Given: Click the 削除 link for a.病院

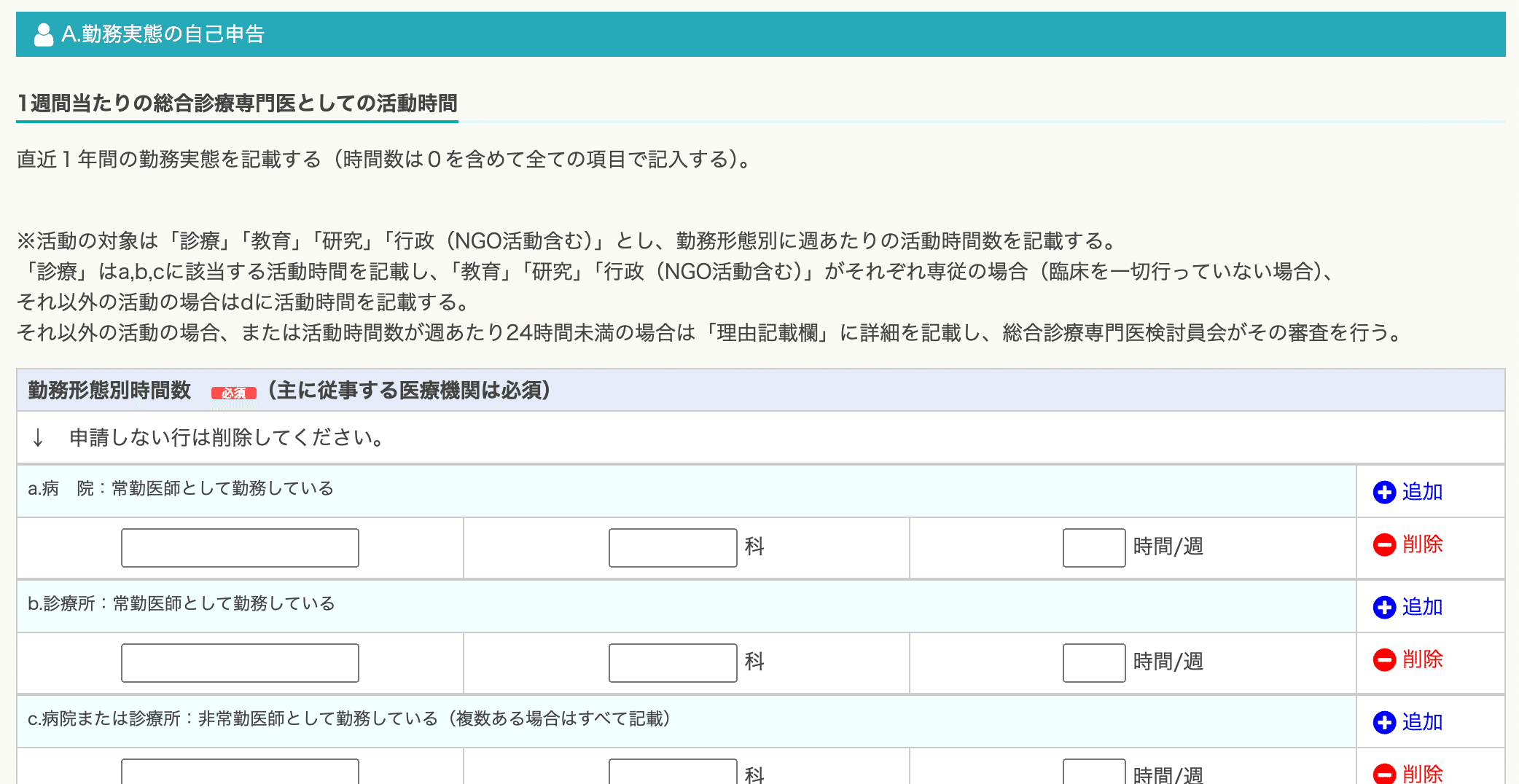Looking at the screenshot, I should 1422,544.
